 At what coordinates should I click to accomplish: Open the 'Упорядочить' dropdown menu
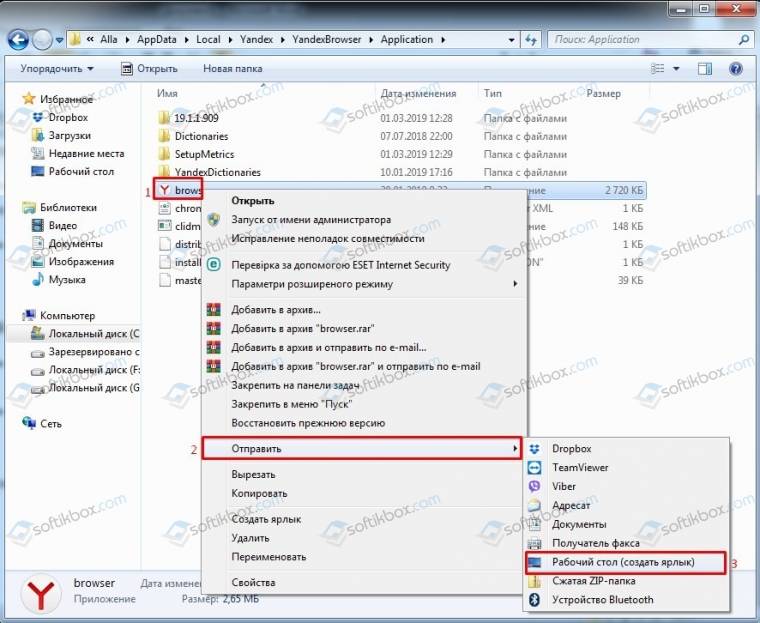(x=56, y=69)
